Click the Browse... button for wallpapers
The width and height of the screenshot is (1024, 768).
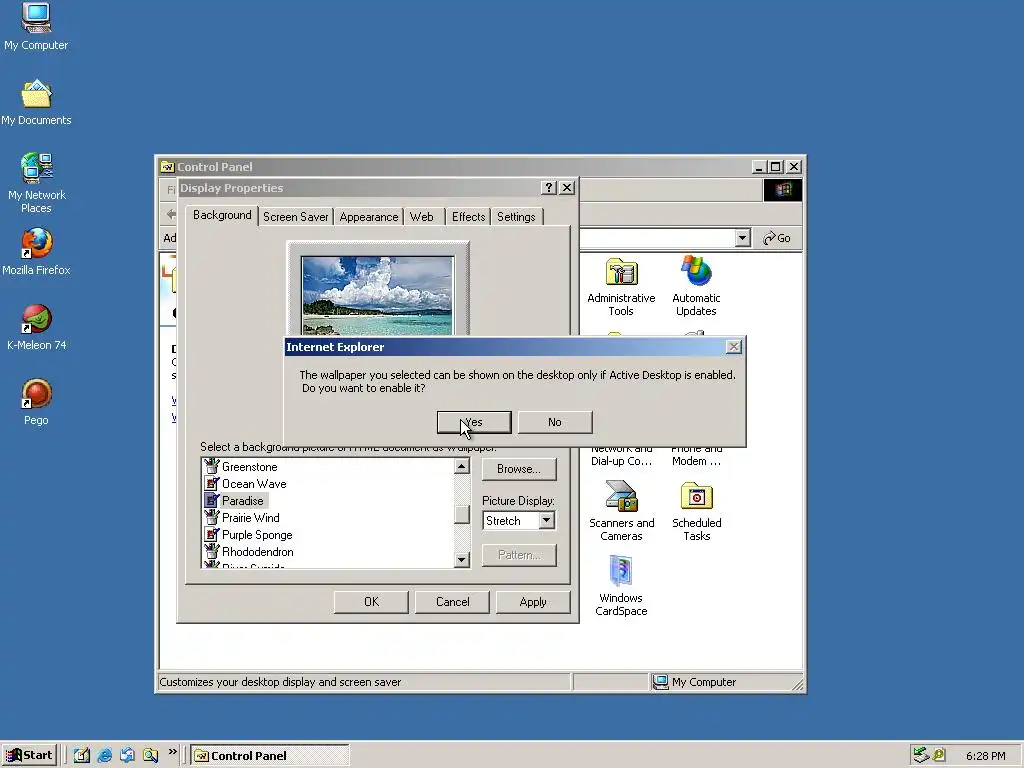pos(519,469)
